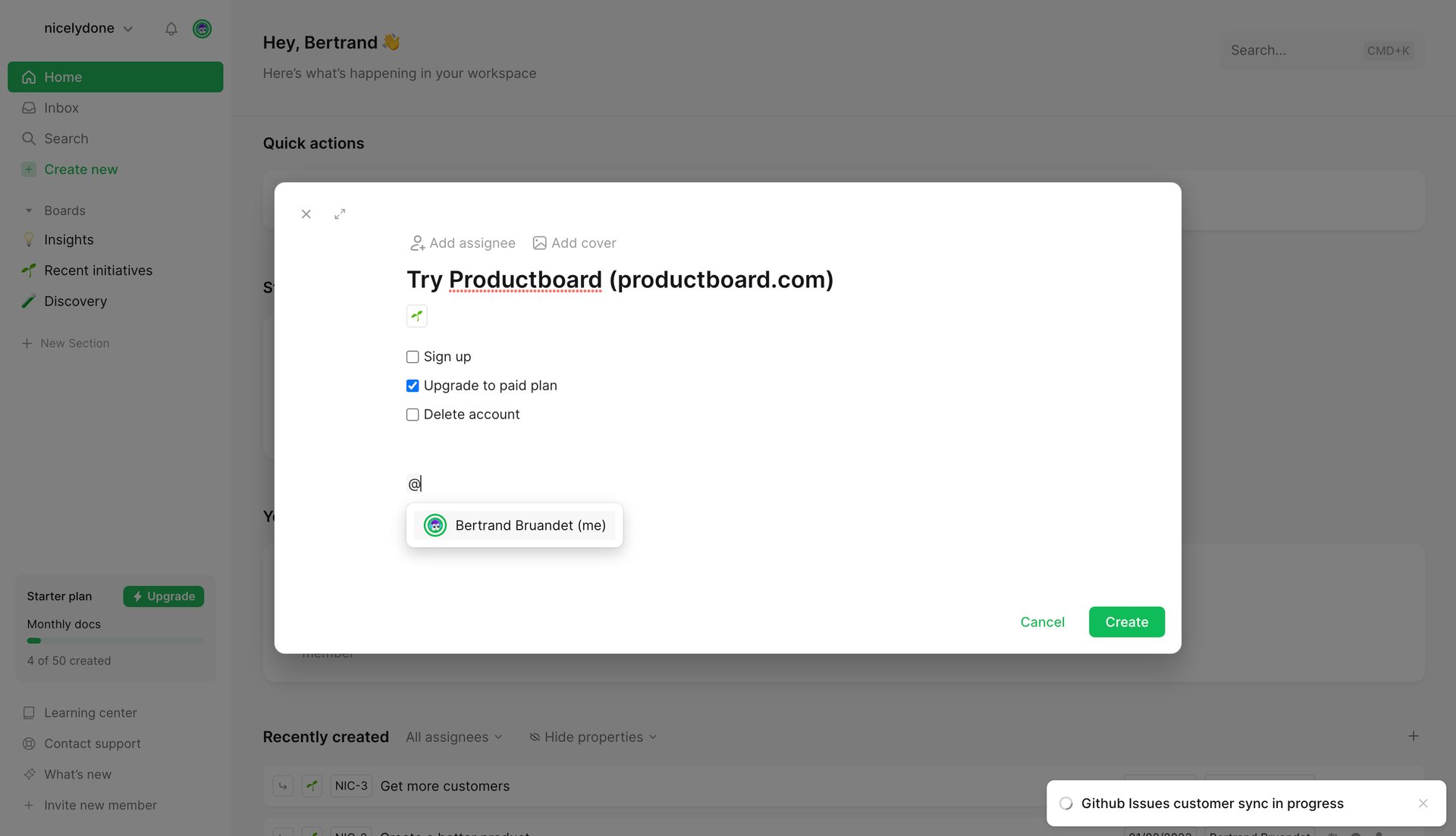Screen dimensions: 1456x836
Task: Click the Add assignee icon in the dialog
Action: [417, 243]
